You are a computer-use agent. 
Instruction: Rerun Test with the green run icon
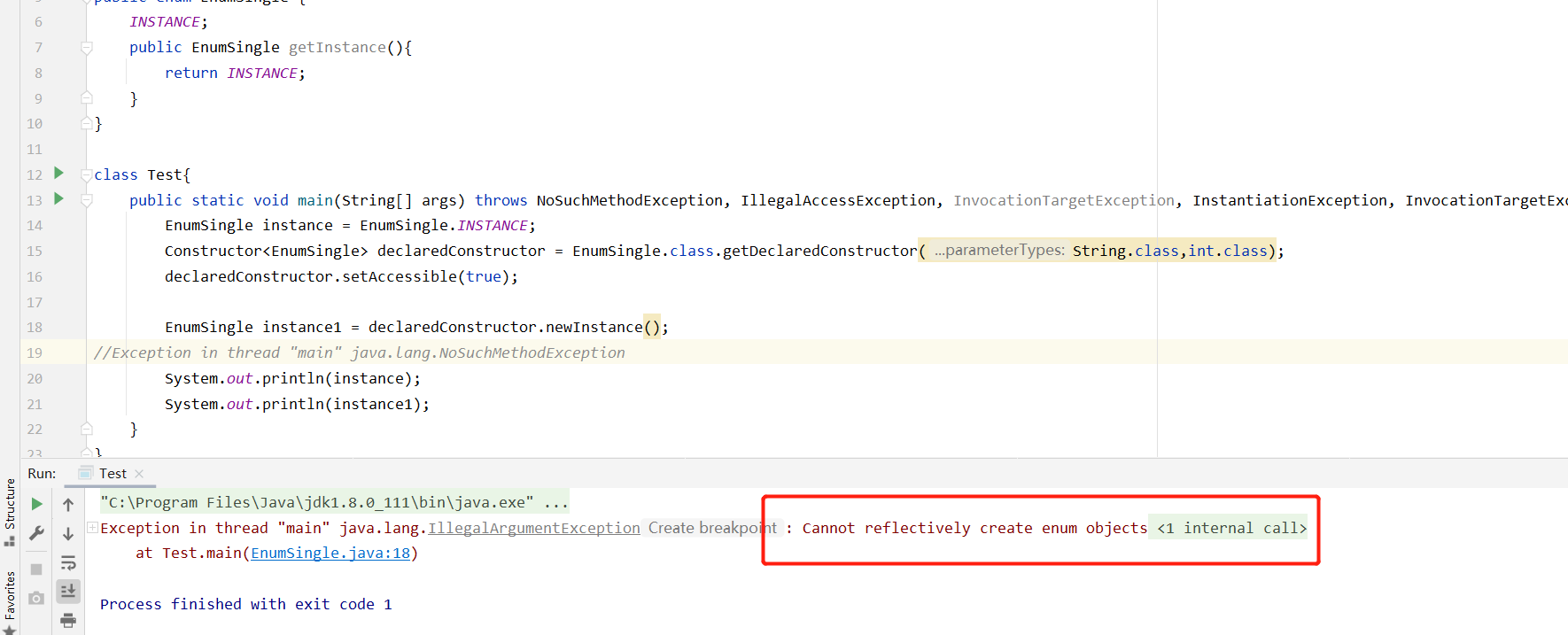tap(36, 504)
